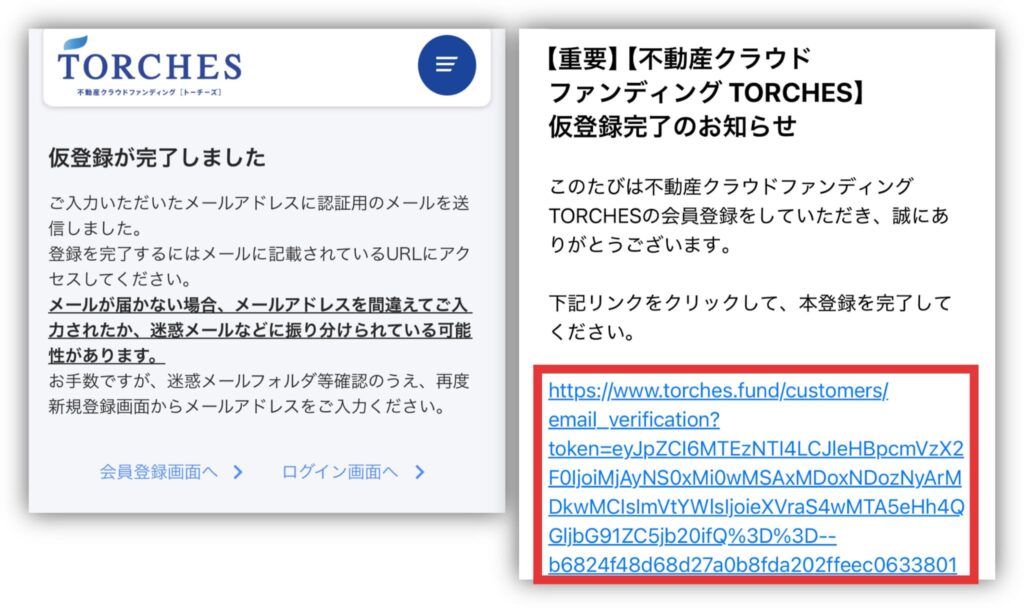1024x608 pixels.
Task: Click the email subject 仮登録完了のお知らせ
Action: [x=672, y=126]
